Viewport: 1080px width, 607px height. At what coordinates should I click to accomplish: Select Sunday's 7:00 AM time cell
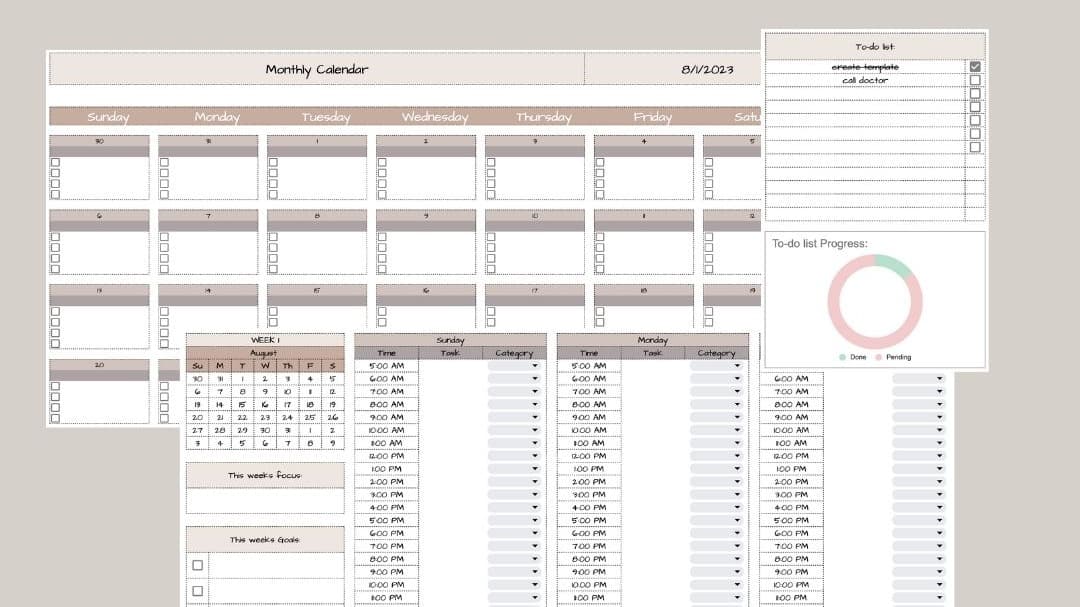click(386, 391)
